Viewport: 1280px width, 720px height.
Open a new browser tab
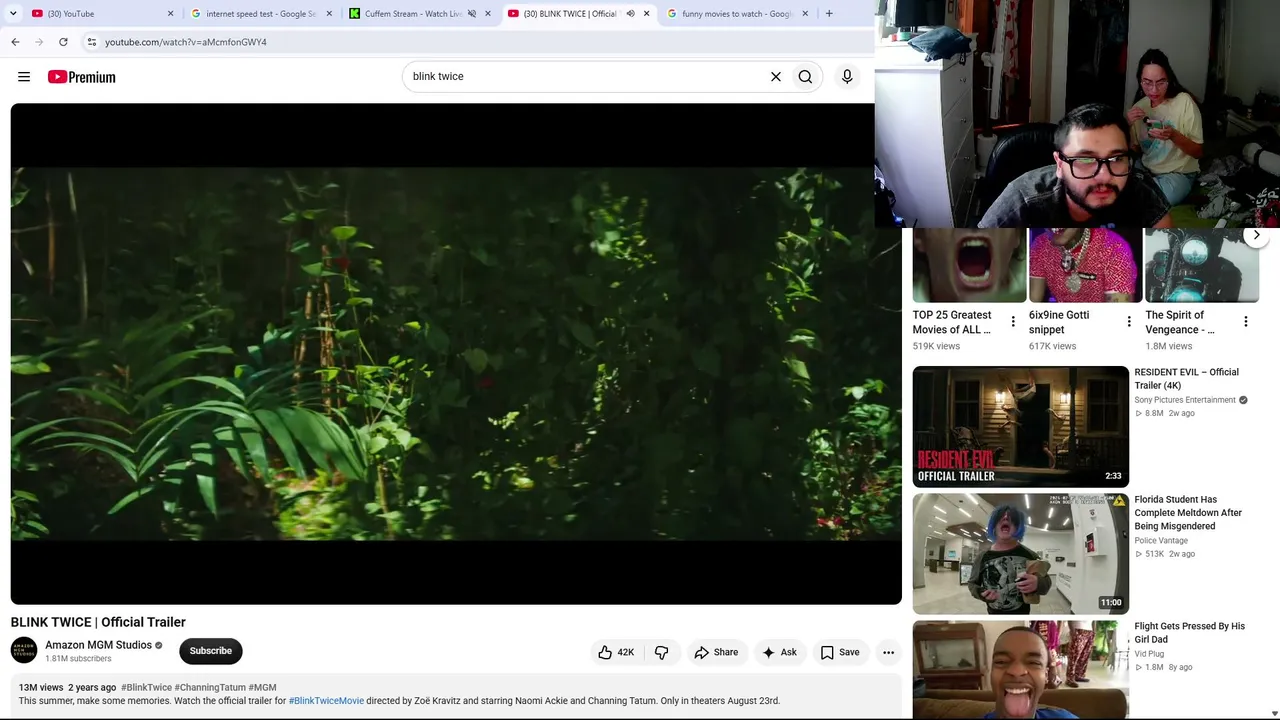(x=829, y=13)
